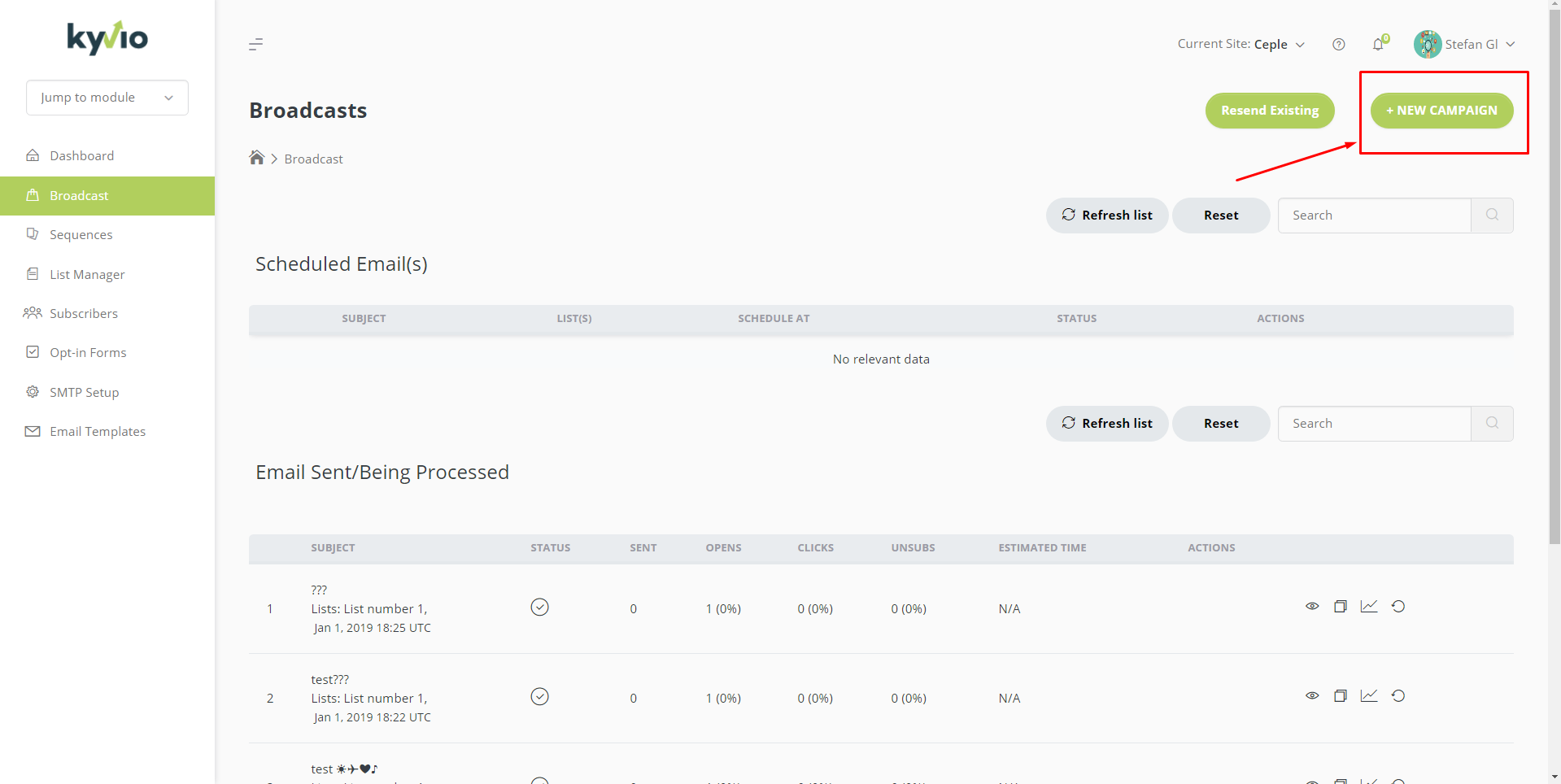1561x784 pixels.
Task: Reset the Scheduled Emails search
Action: (x=1221, y=216)
